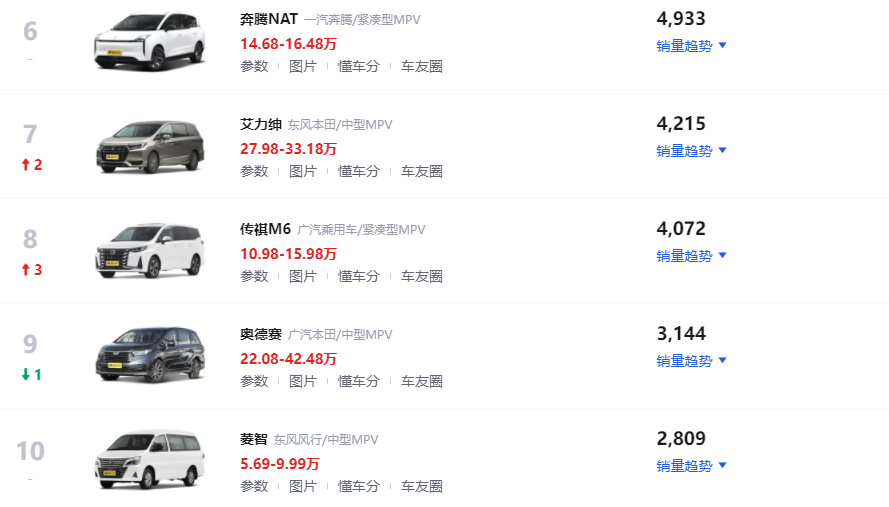The width and height of the screenshot is (889, 507).
Task: Expand 销量趋势 dropdown for 菱智
Action: point(691,466)
